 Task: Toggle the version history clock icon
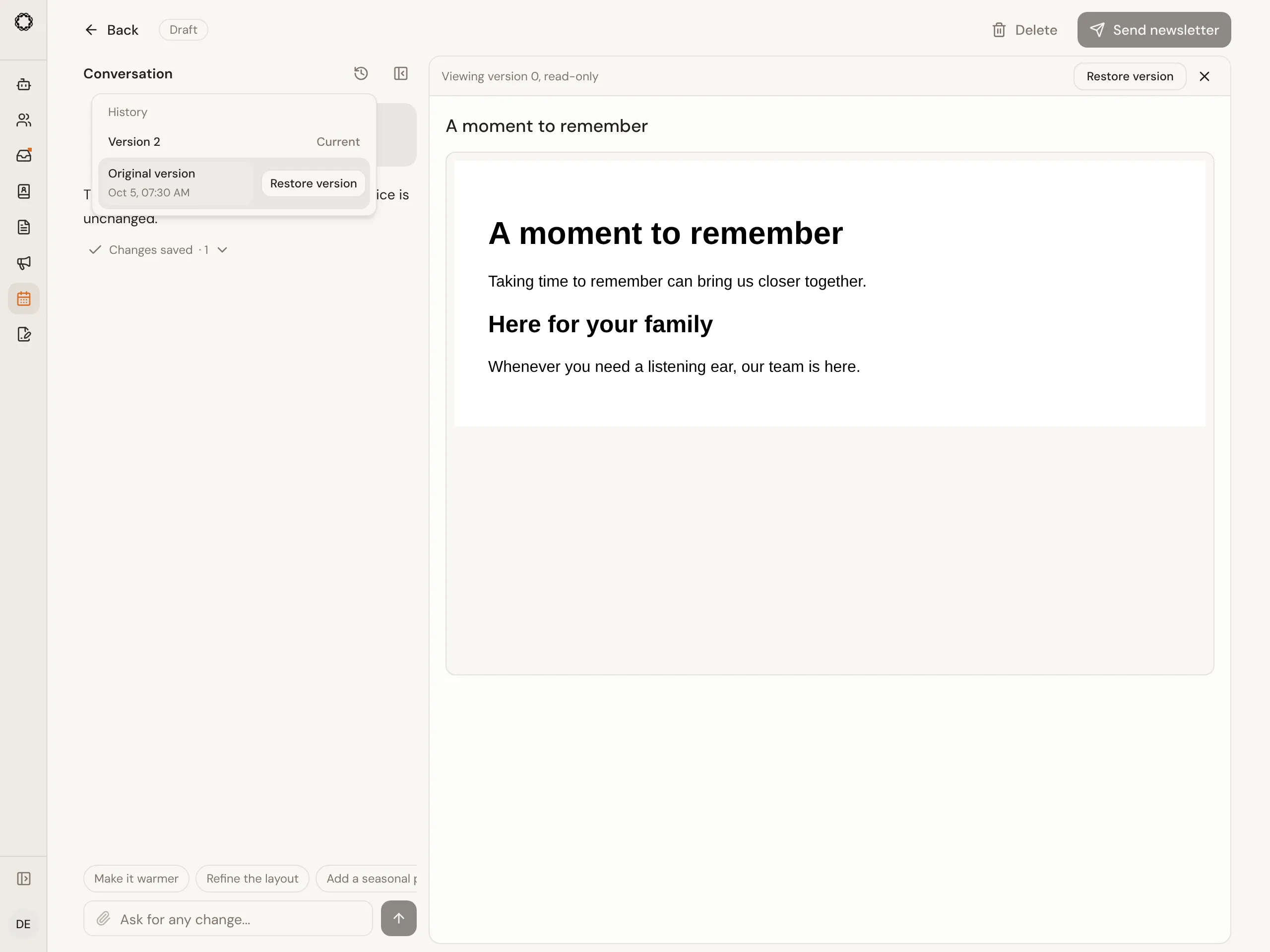pos(361,73)
